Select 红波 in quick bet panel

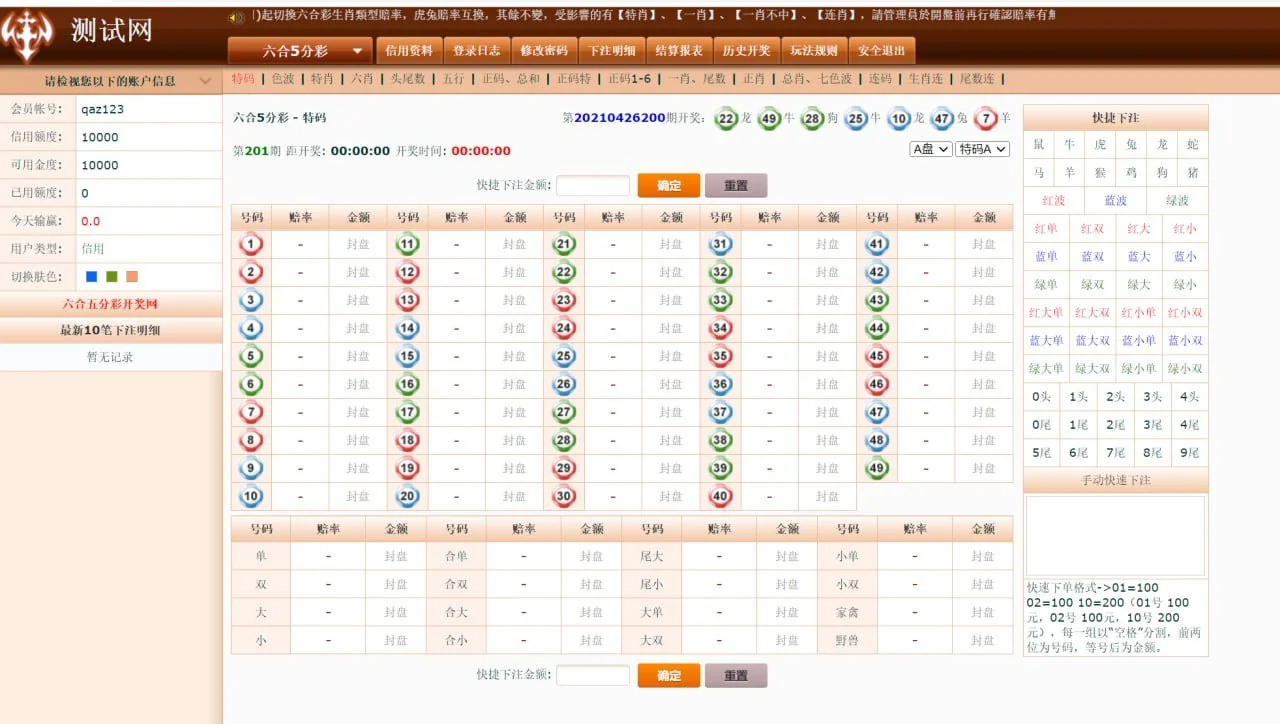tap(1053, 201)
